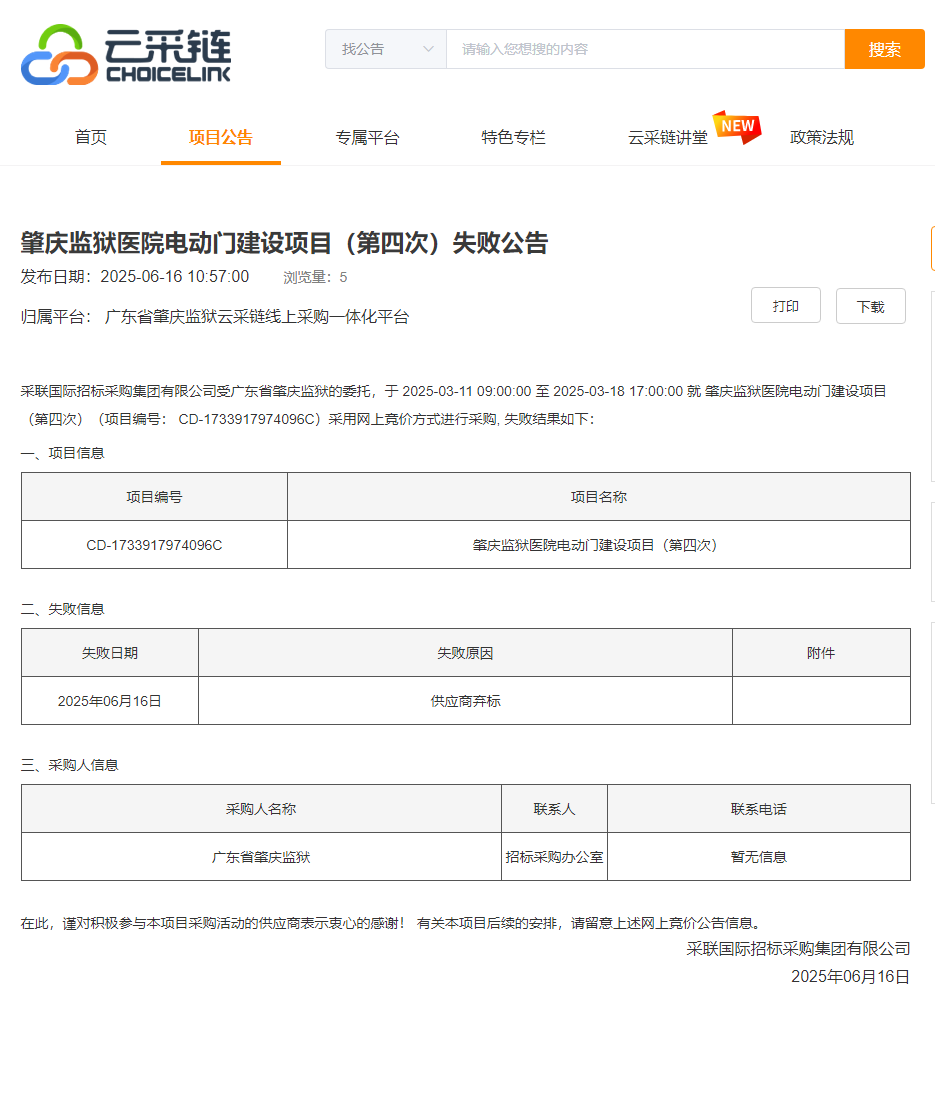The width and height of the screenshot is (935, 1102).
Task: Click phone cell 暂无信息
Action: 759,857
